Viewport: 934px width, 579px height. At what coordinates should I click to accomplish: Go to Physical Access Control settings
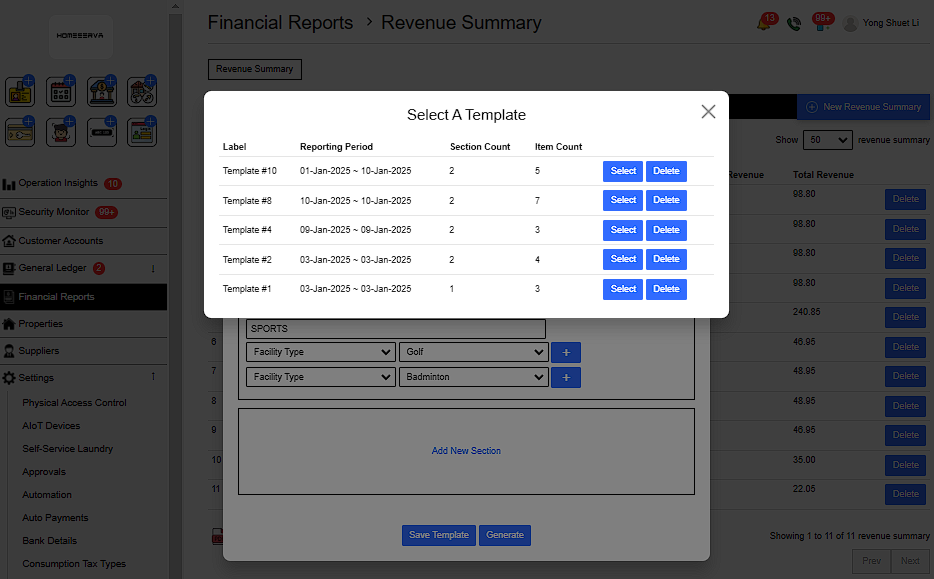click(x=74, y=403)
